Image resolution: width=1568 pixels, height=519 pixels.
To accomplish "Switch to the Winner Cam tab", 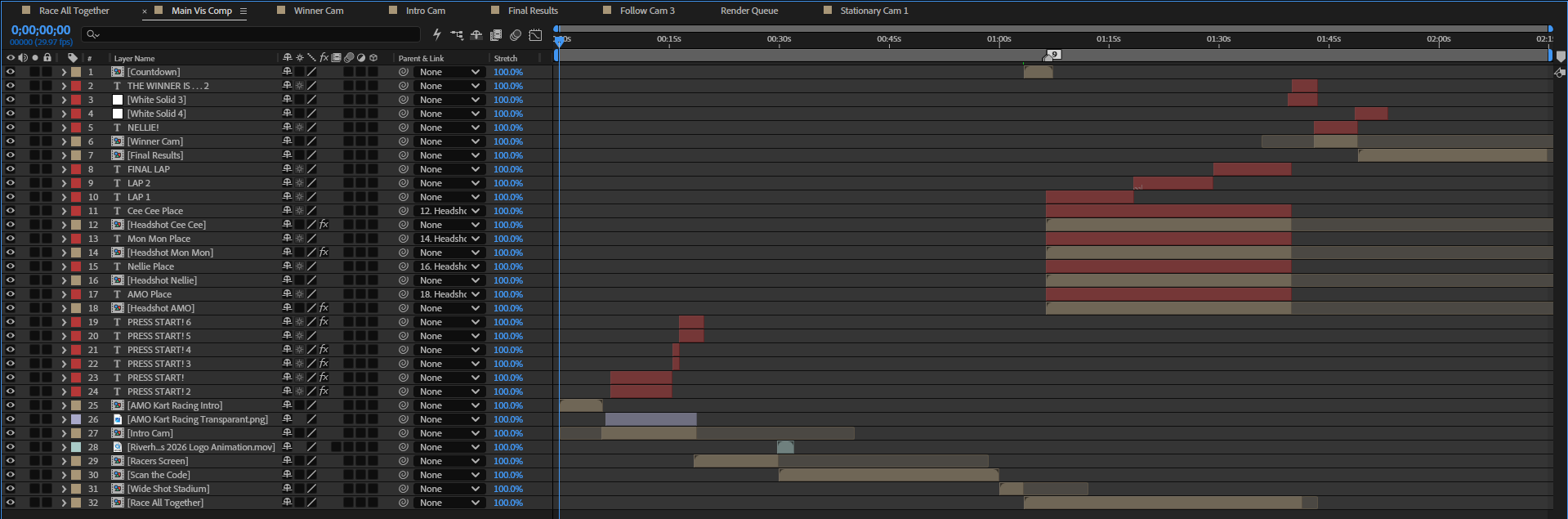I will [319, 11].
